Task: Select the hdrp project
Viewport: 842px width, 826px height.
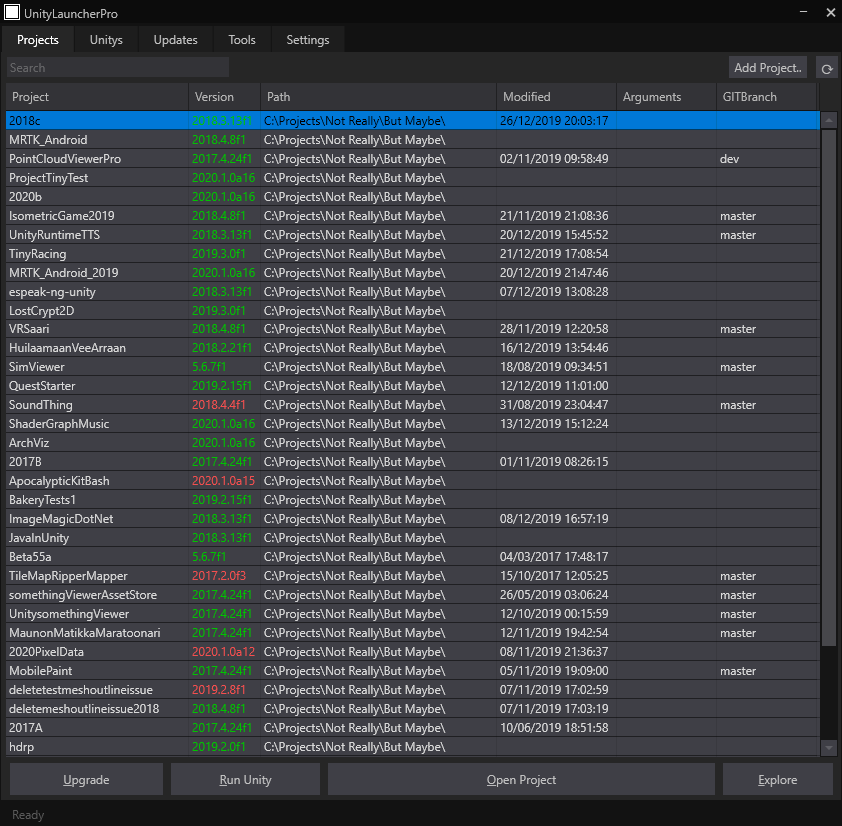Action: 412,747
